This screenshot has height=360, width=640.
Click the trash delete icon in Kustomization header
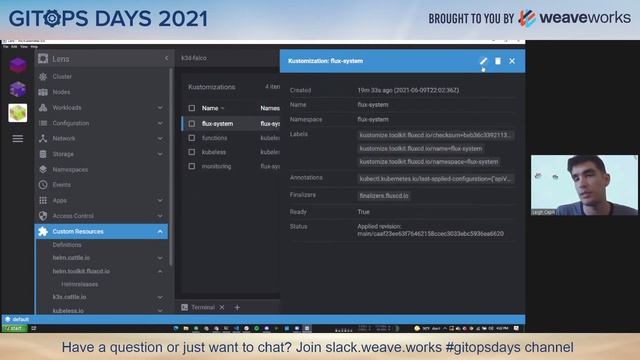tap(498, 61)
